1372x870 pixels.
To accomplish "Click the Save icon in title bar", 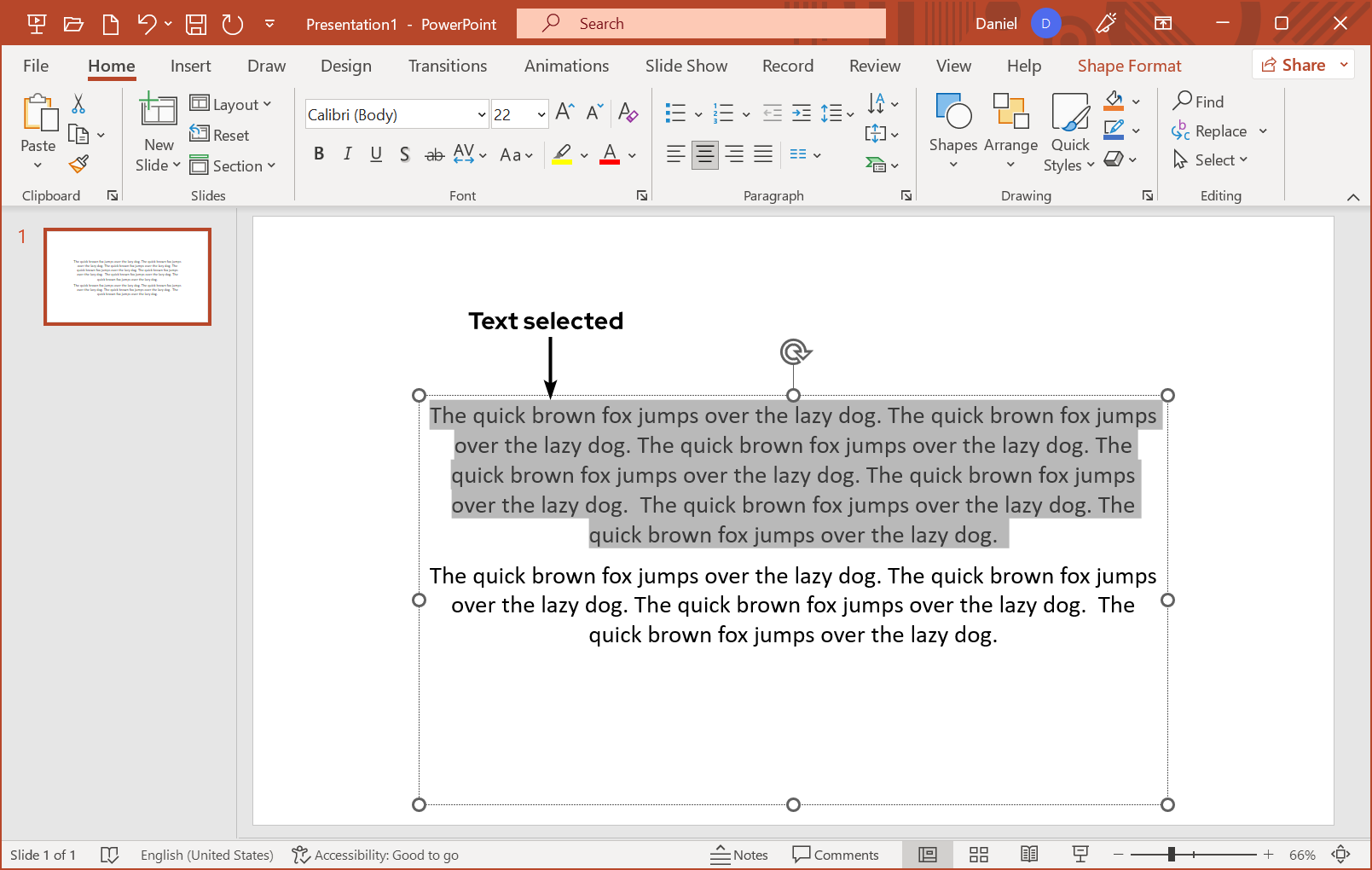I will 196,24.
